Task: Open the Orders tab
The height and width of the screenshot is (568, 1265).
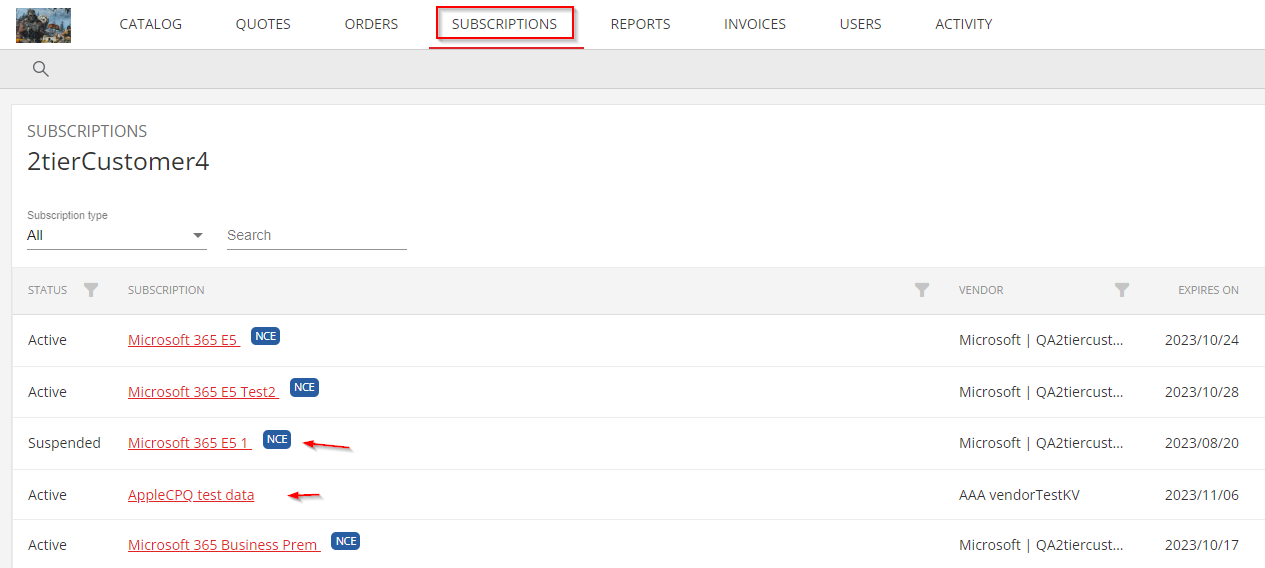Action: click(x=371, y=24)
